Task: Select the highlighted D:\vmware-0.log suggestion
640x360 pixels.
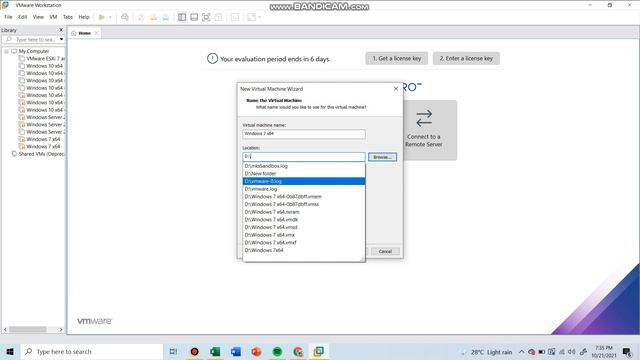Action: (304, 181)
